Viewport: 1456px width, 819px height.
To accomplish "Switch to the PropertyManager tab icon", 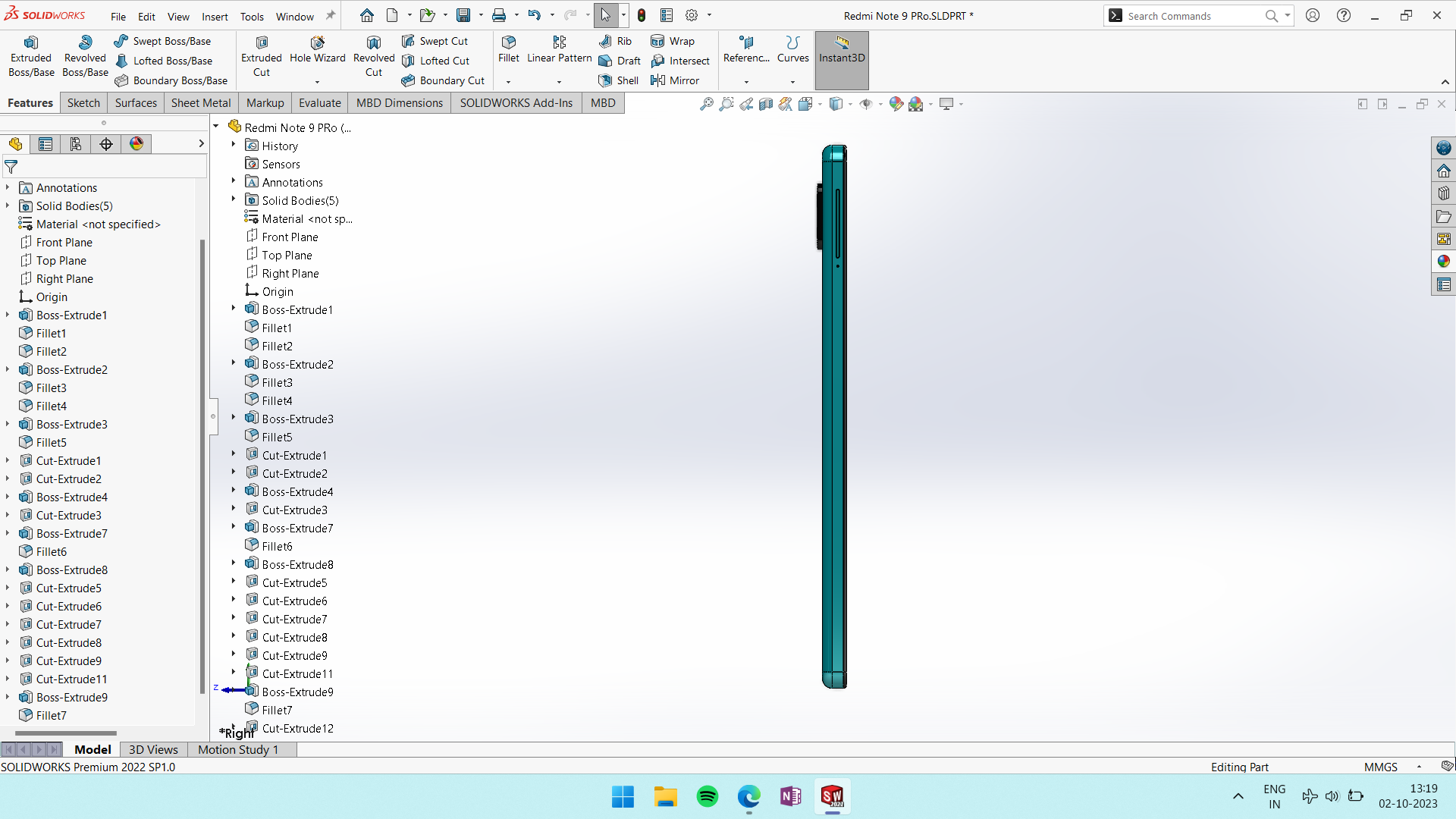I will tap(45, 144).
